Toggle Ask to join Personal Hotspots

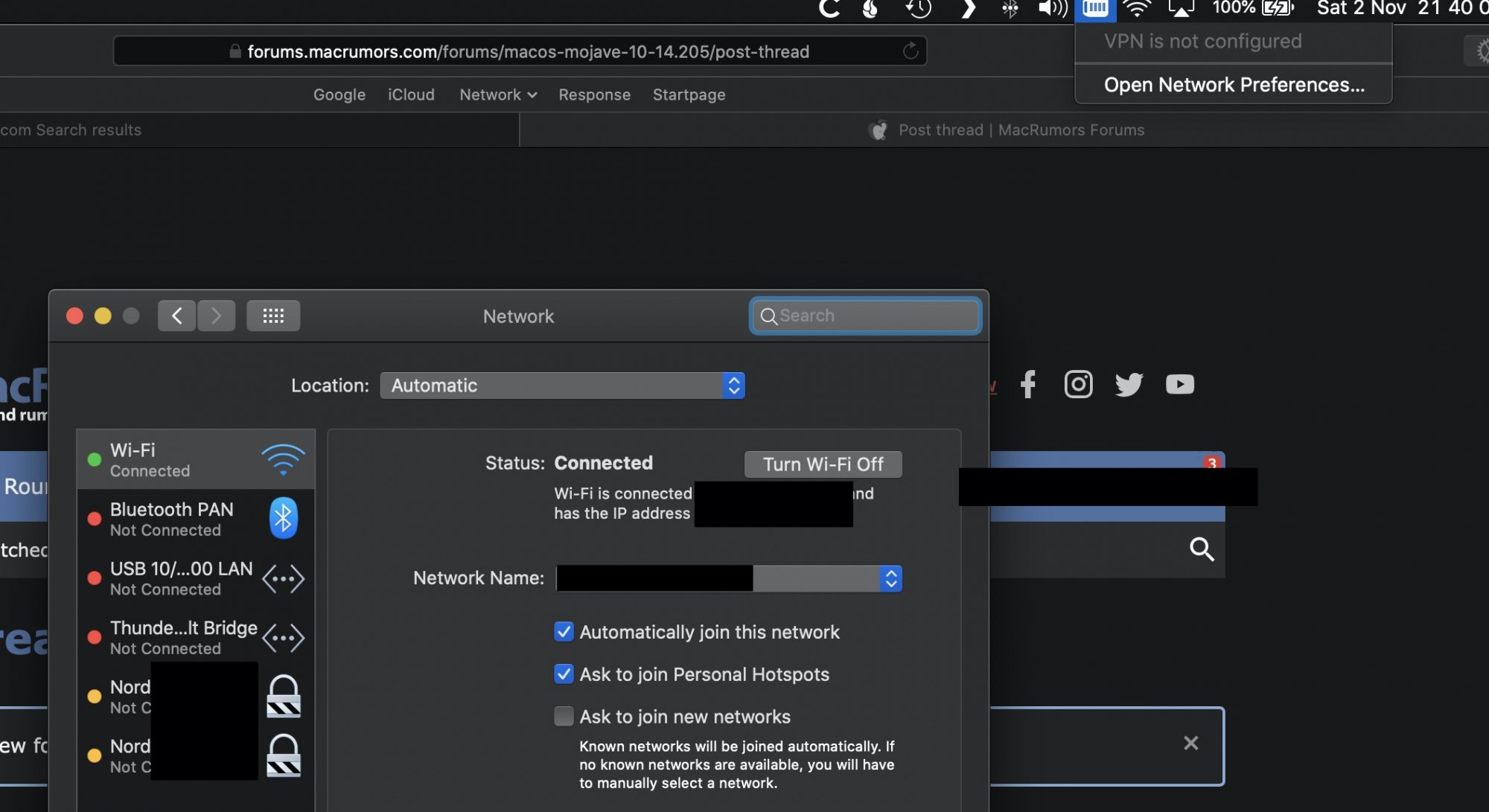pos(564,674)
